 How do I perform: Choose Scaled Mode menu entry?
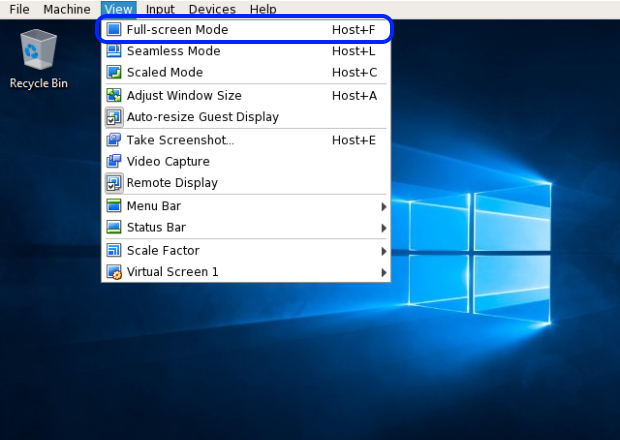tap(245, 72)
